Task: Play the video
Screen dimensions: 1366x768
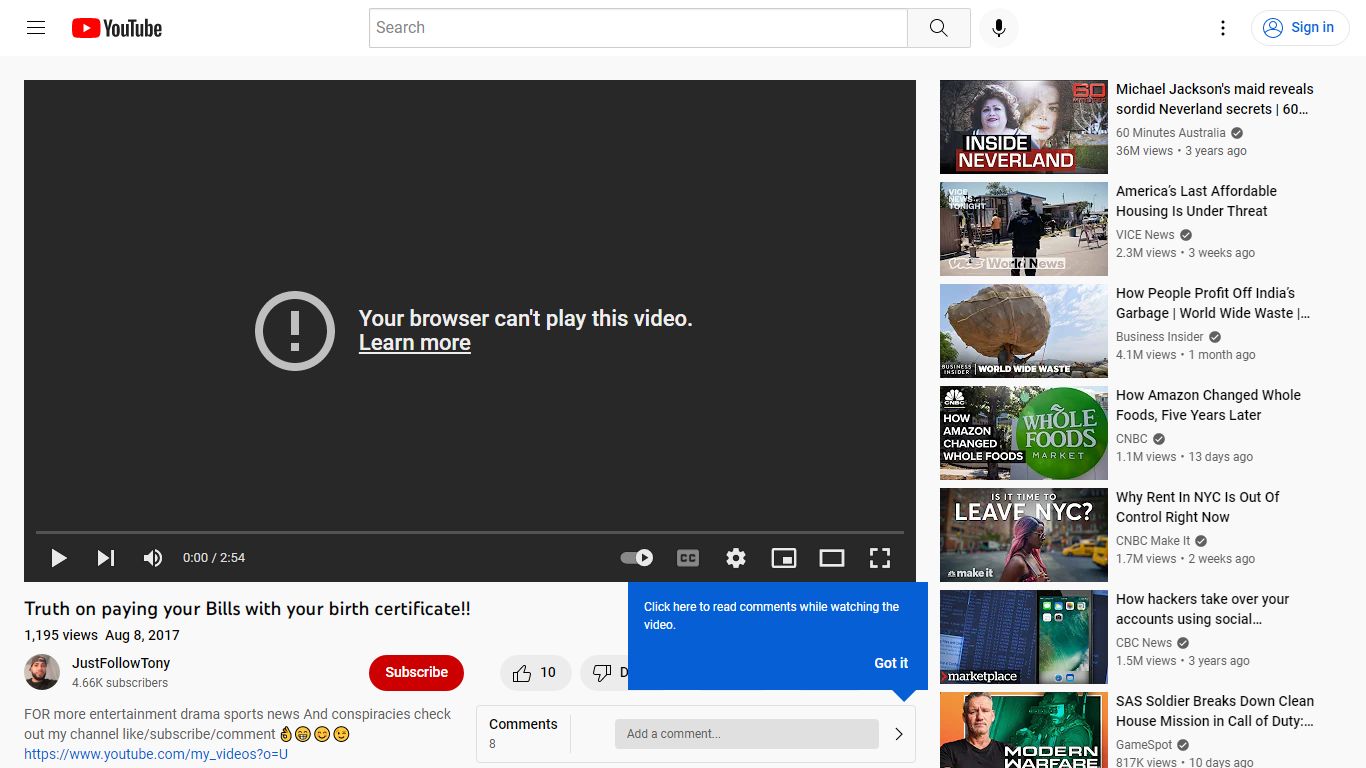Action: point(59,558)
